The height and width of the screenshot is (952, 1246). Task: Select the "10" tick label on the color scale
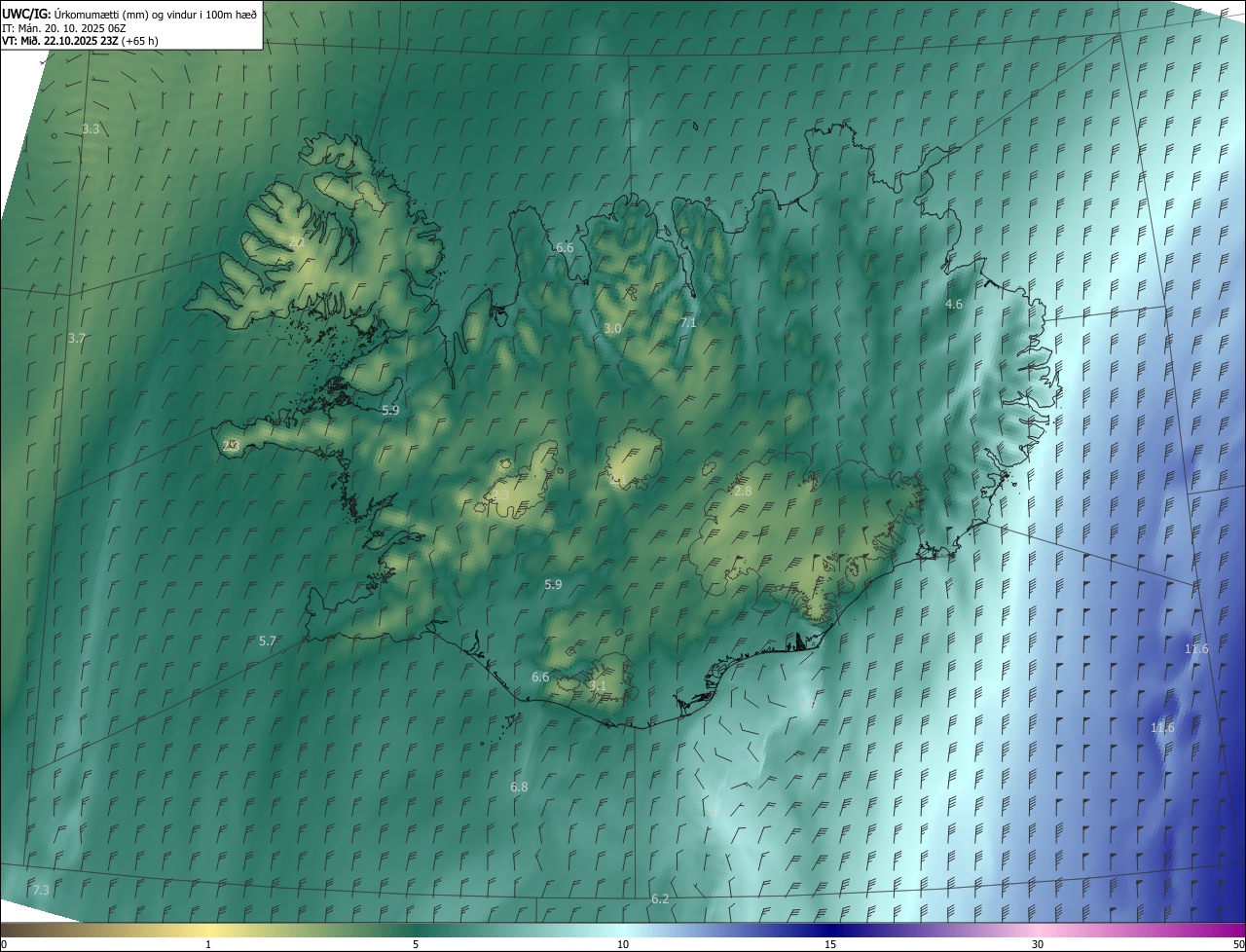(x=623, y=945)
